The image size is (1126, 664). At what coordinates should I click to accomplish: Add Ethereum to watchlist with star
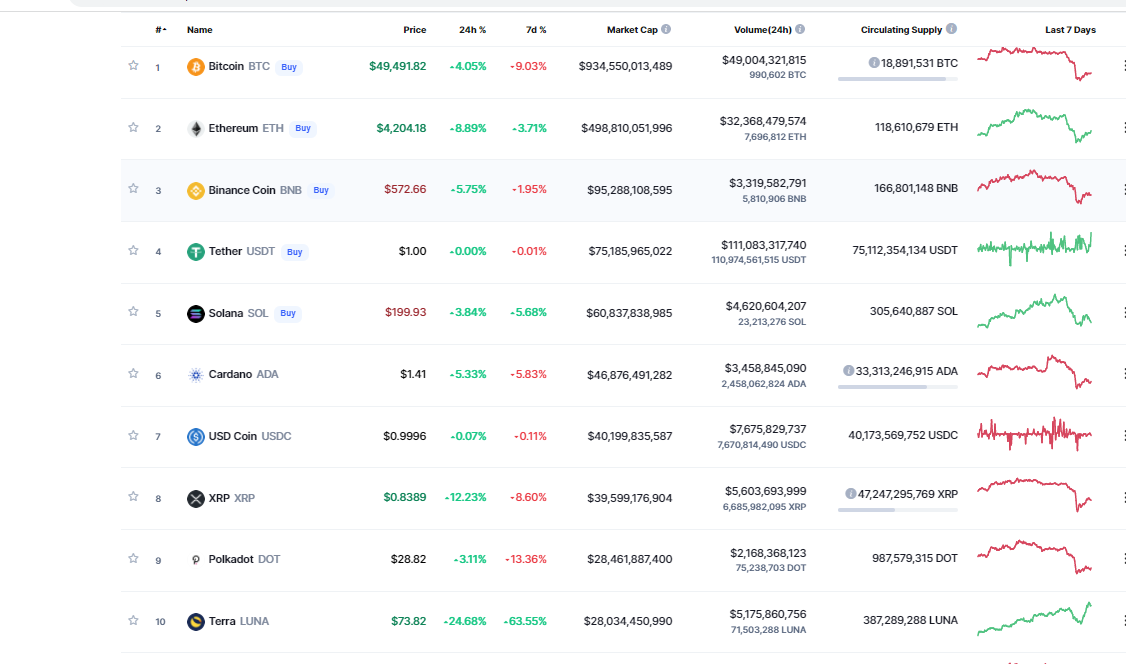[133, 127]
